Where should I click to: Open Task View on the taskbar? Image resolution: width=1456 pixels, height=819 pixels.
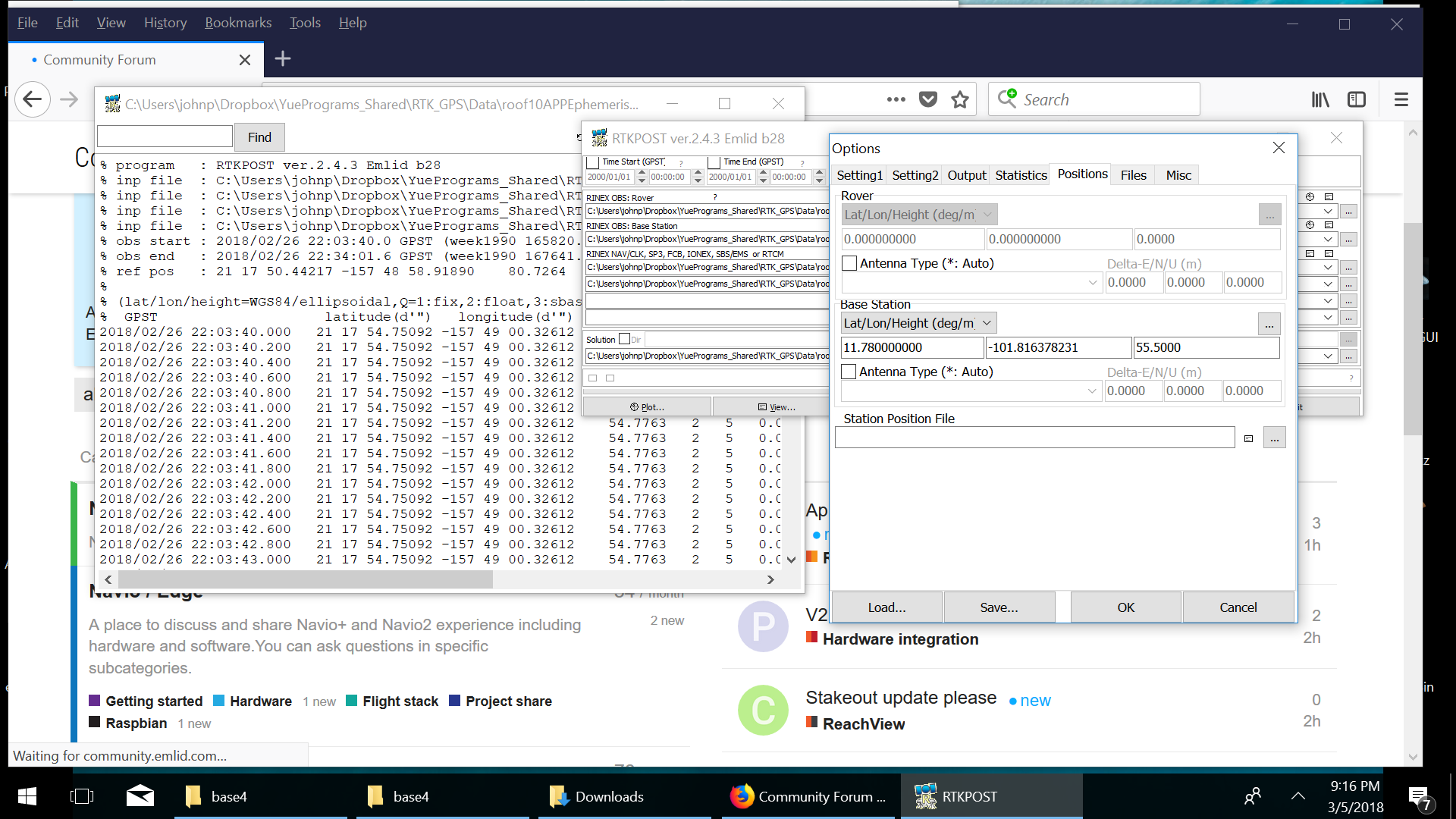(x=81, y=796)
